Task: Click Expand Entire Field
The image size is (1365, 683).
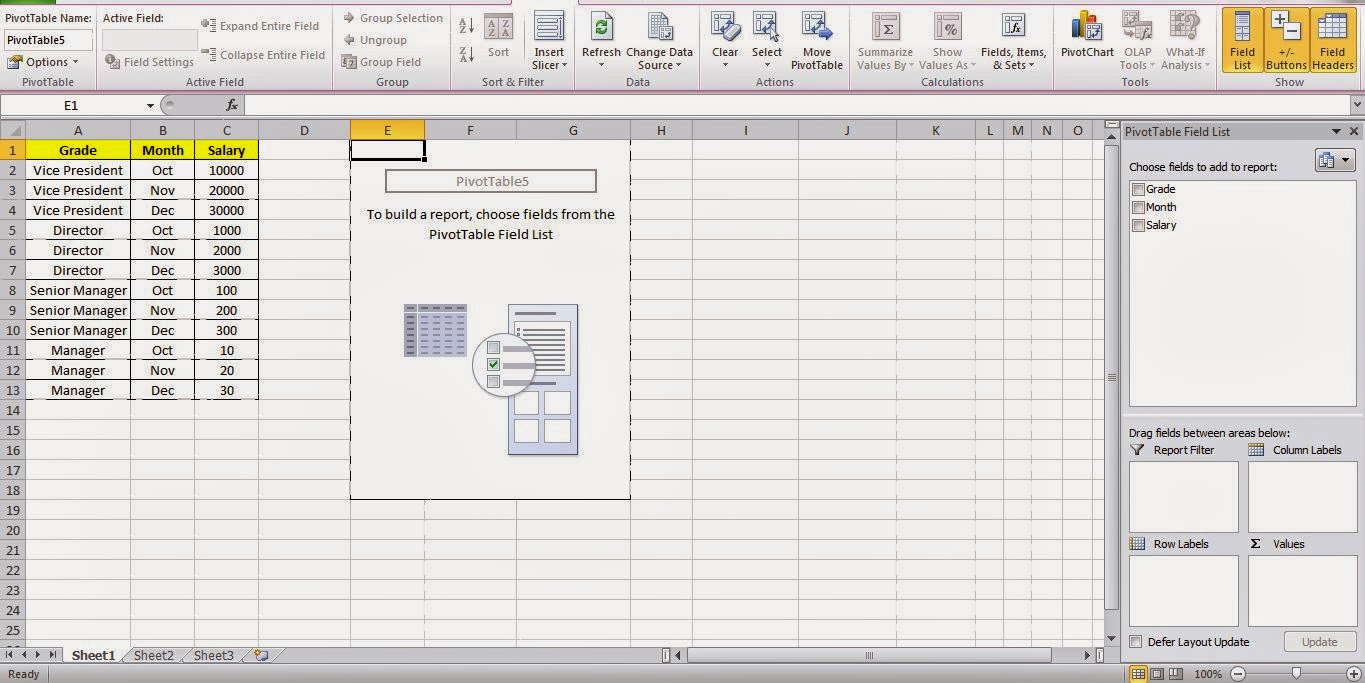Action: 260,26
